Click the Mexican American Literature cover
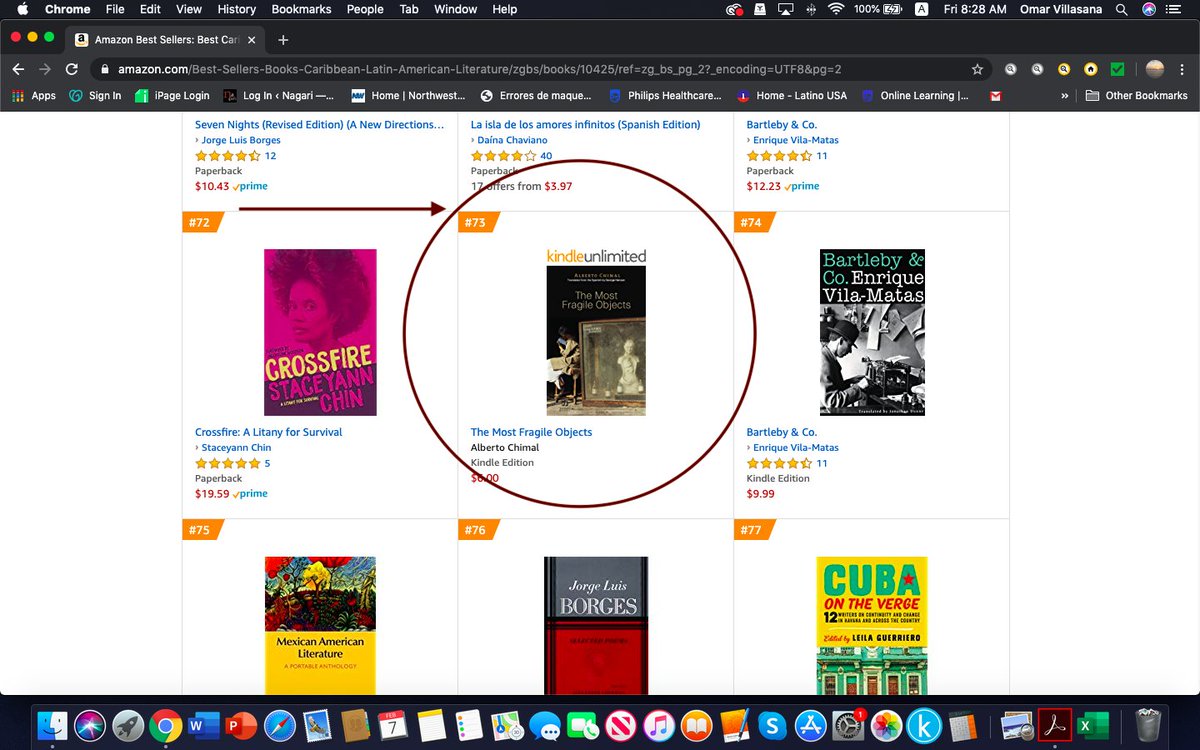1200x750 pixels. point(320,625)
